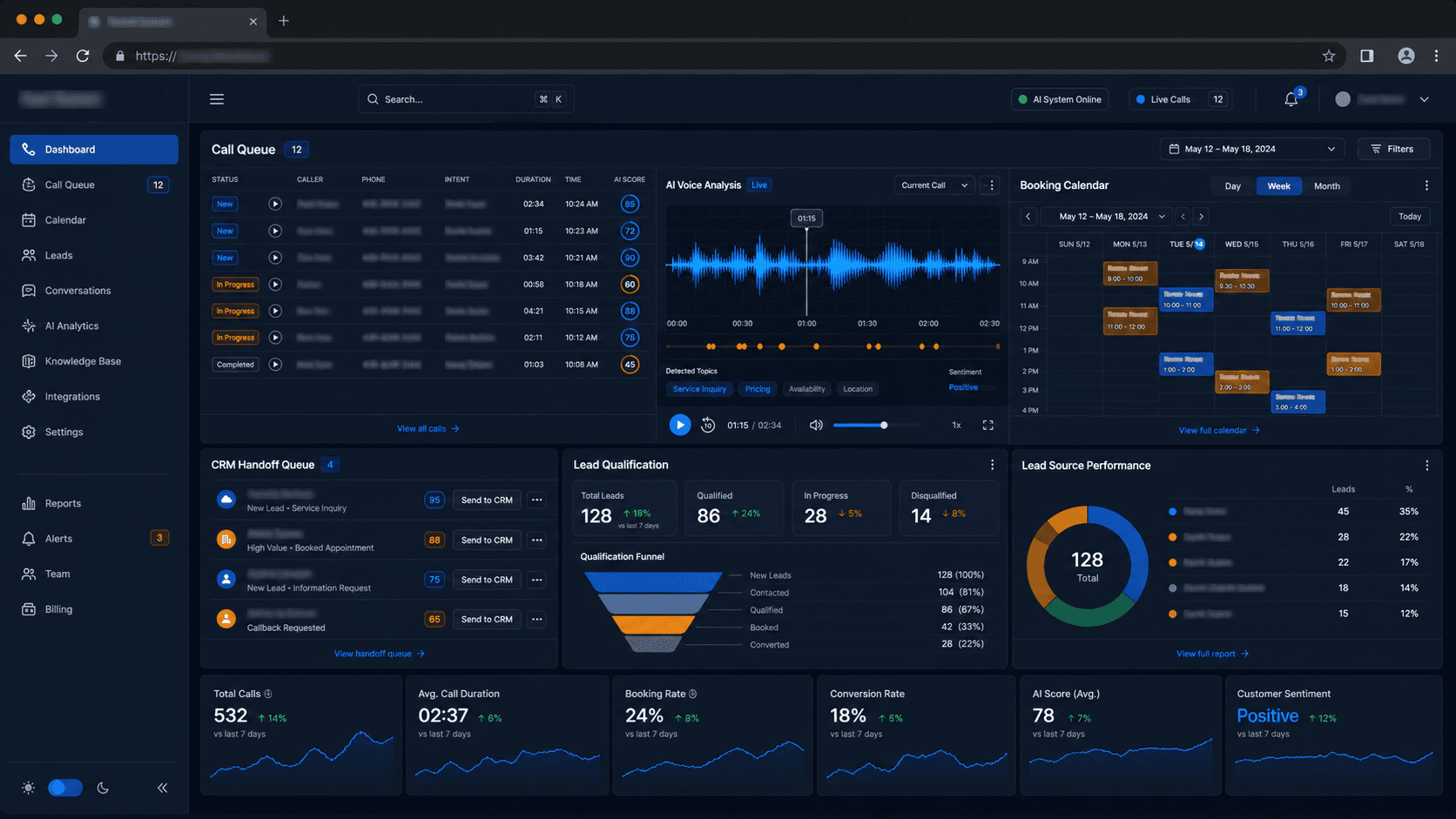Open Lead Qualification more options

click(992, 465)
